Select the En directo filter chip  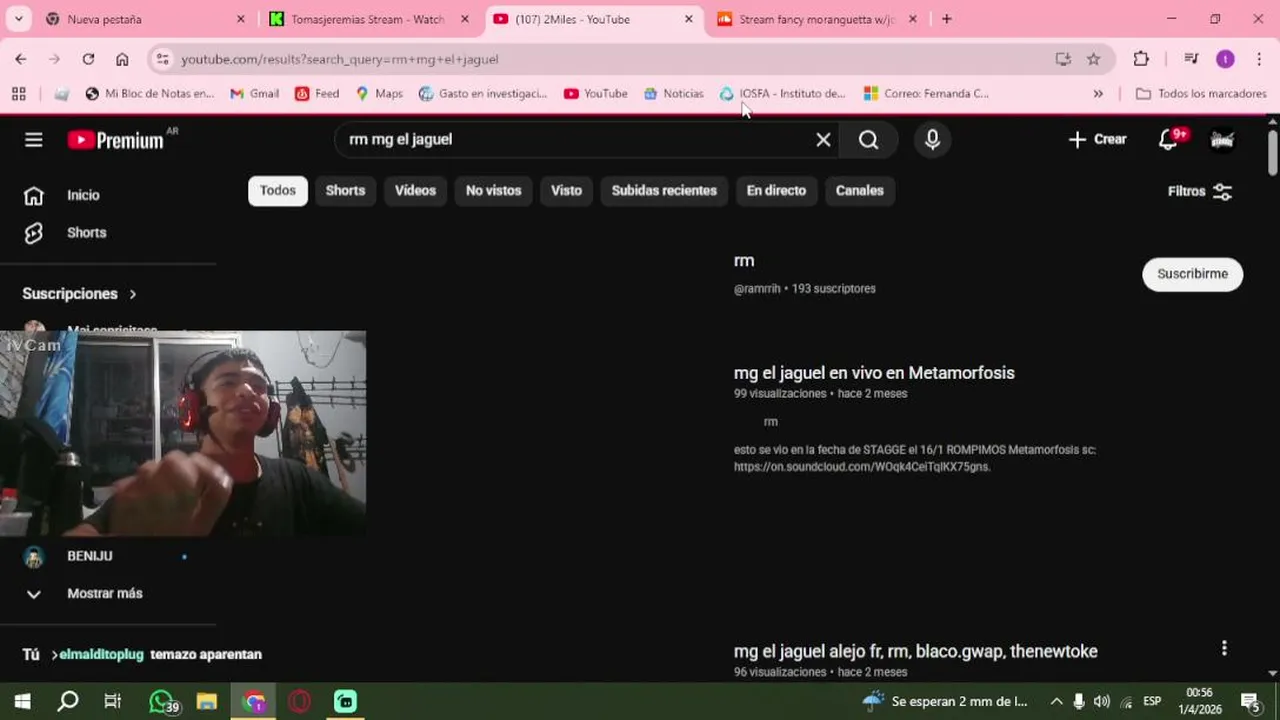click(776, 190)
